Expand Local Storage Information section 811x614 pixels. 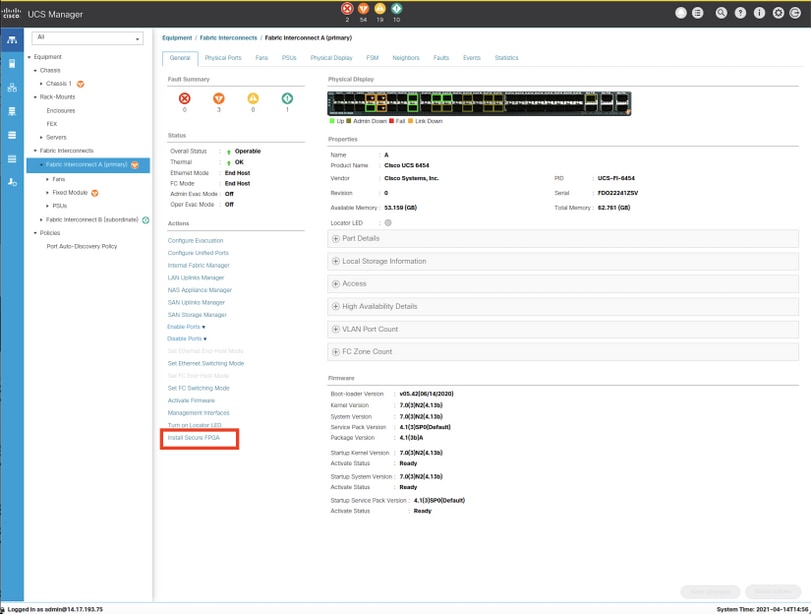(563, 261)
